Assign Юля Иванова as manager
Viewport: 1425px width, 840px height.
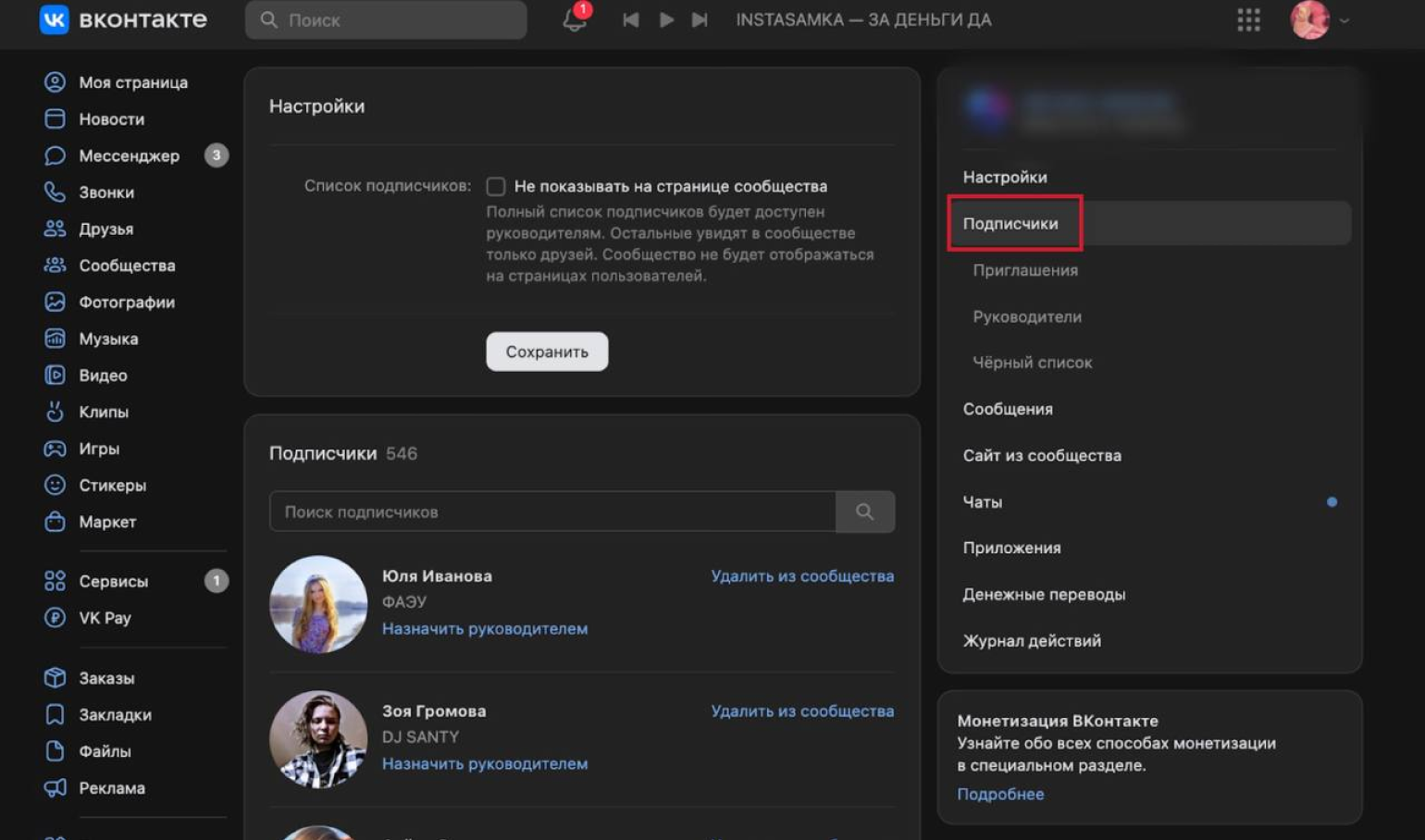point(485,628)
